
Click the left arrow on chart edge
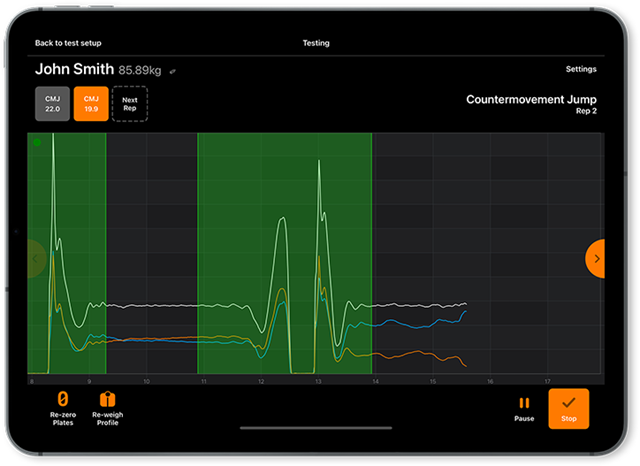point(35,258)
